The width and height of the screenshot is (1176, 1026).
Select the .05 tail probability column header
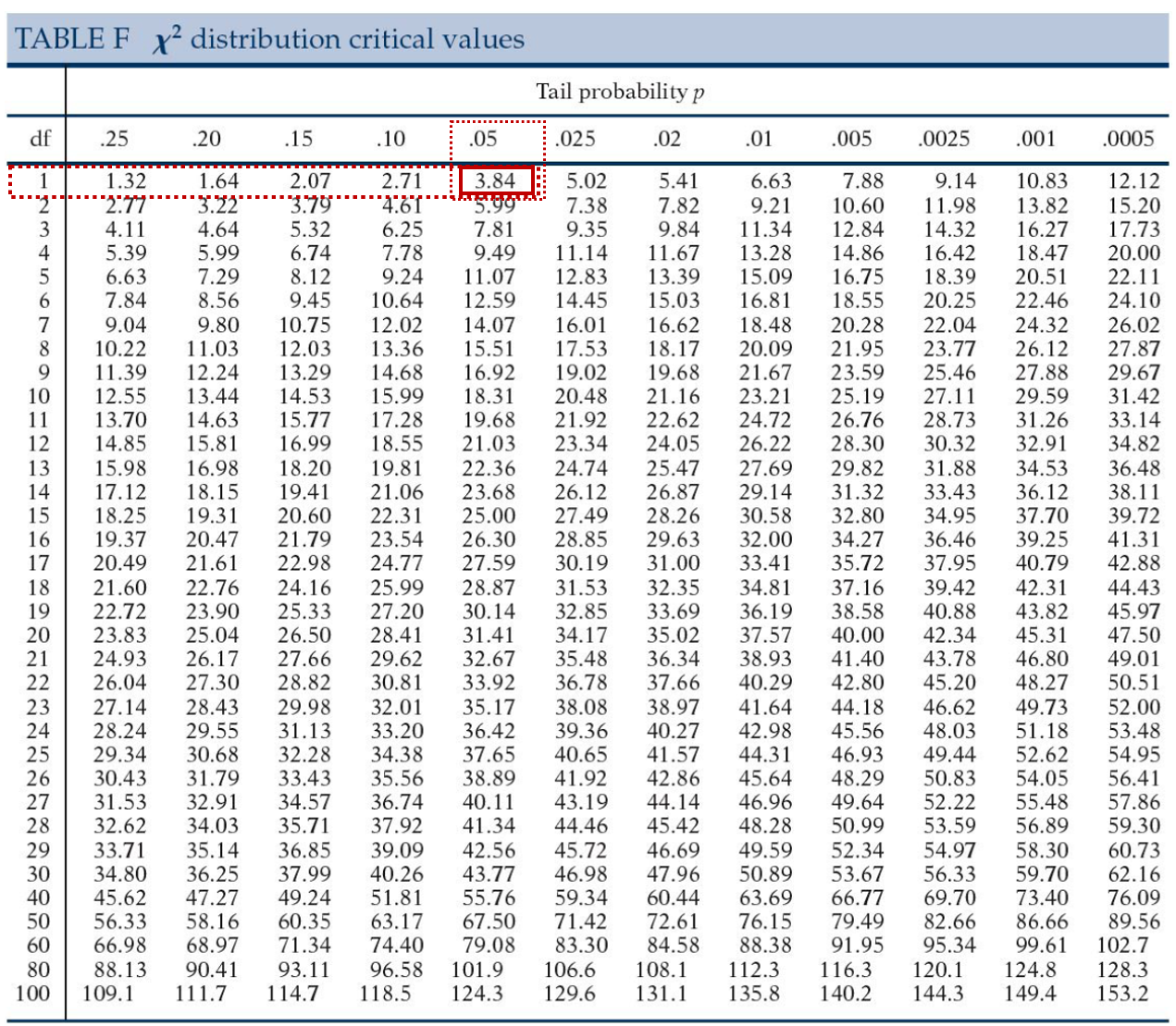point(482,139)
